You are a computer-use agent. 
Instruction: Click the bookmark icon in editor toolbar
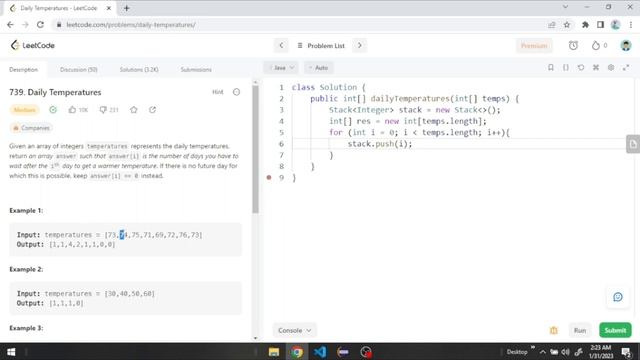click(x=551, y=67)
